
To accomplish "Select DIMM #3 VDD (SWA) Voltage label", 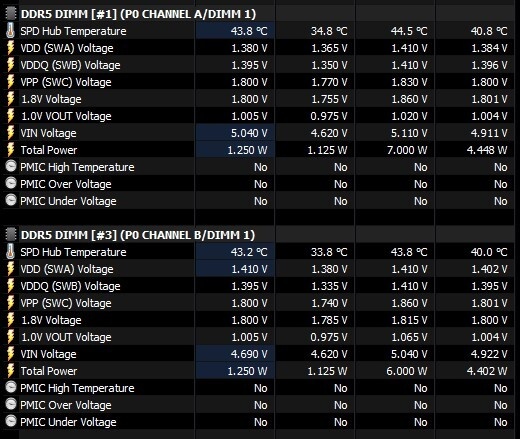I will pos(67,269).
